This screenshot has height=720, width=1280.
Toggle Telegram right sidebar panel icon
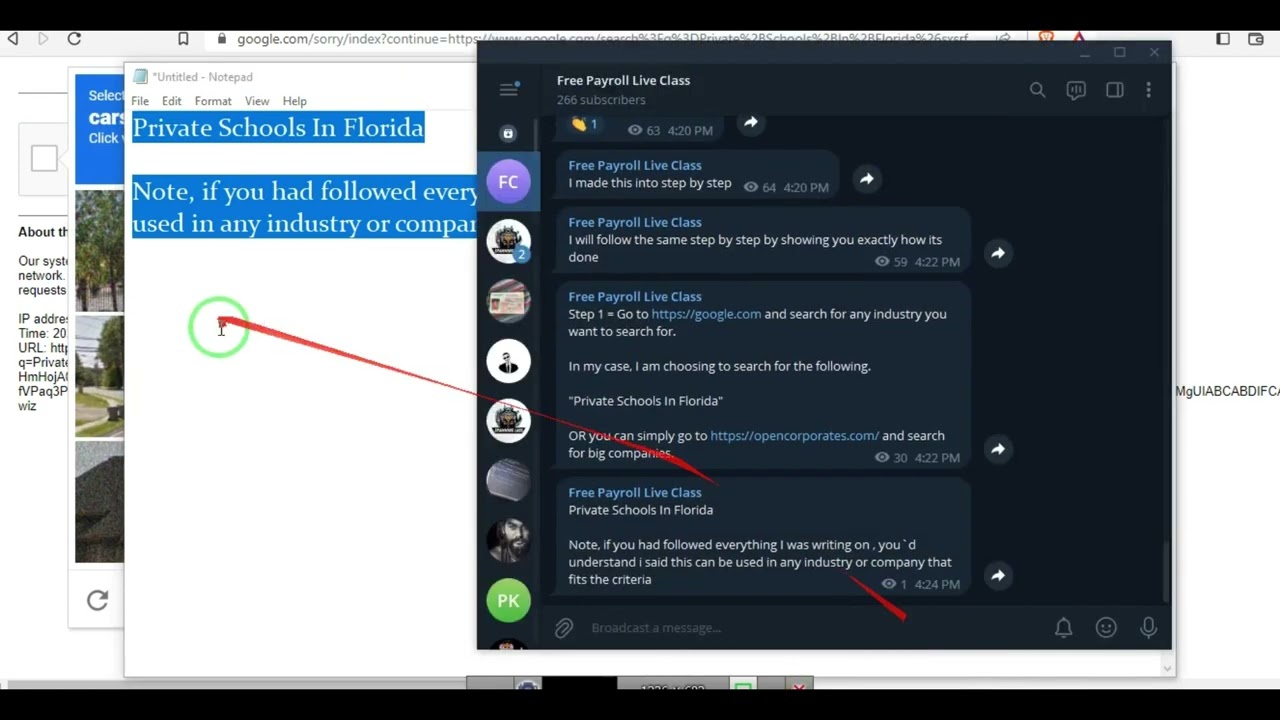pyautogui.click(x=1114, y=90)
